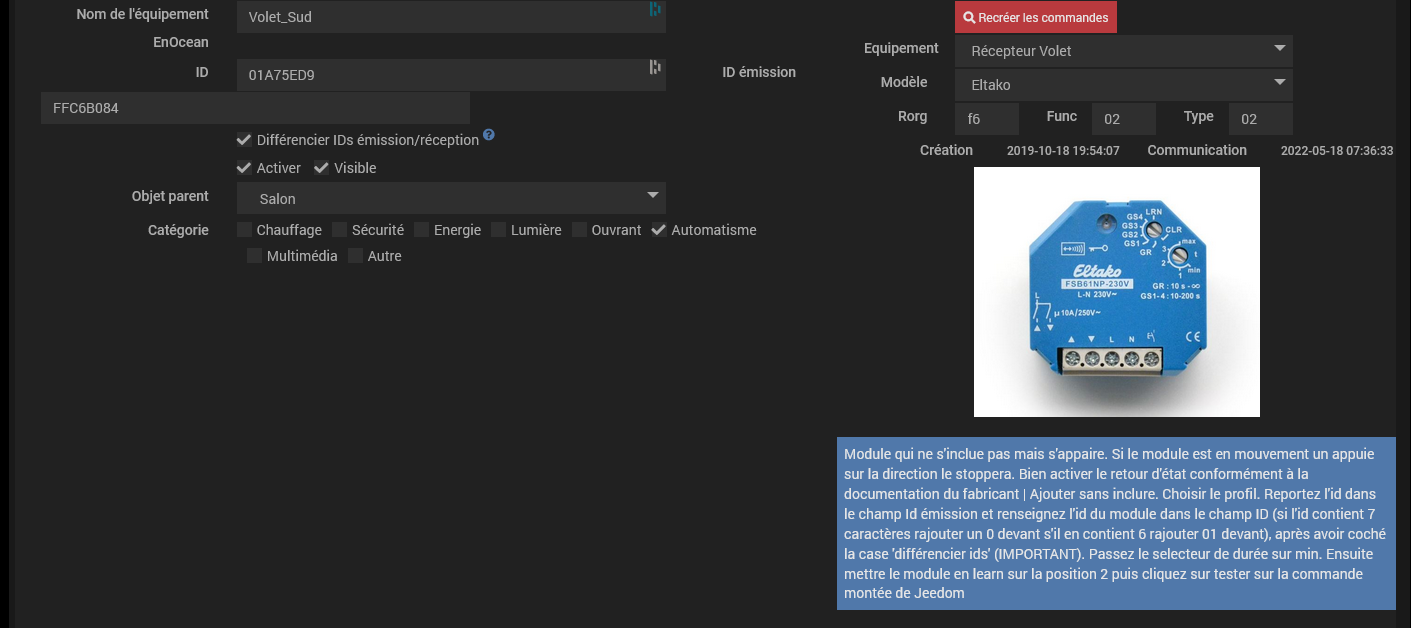This screenshot has height=628, width=1411.
Task: Uncheck Différencier IDs émission/réception checkbox
Action: [244, 140]
